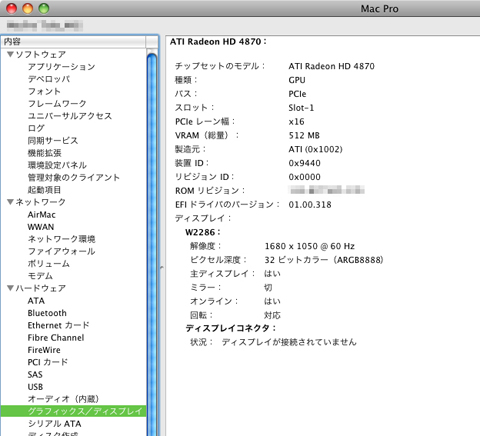The image size is (480, 436).
Task: Select Bluetooth in the sidebar
Action: coord(47,313)
